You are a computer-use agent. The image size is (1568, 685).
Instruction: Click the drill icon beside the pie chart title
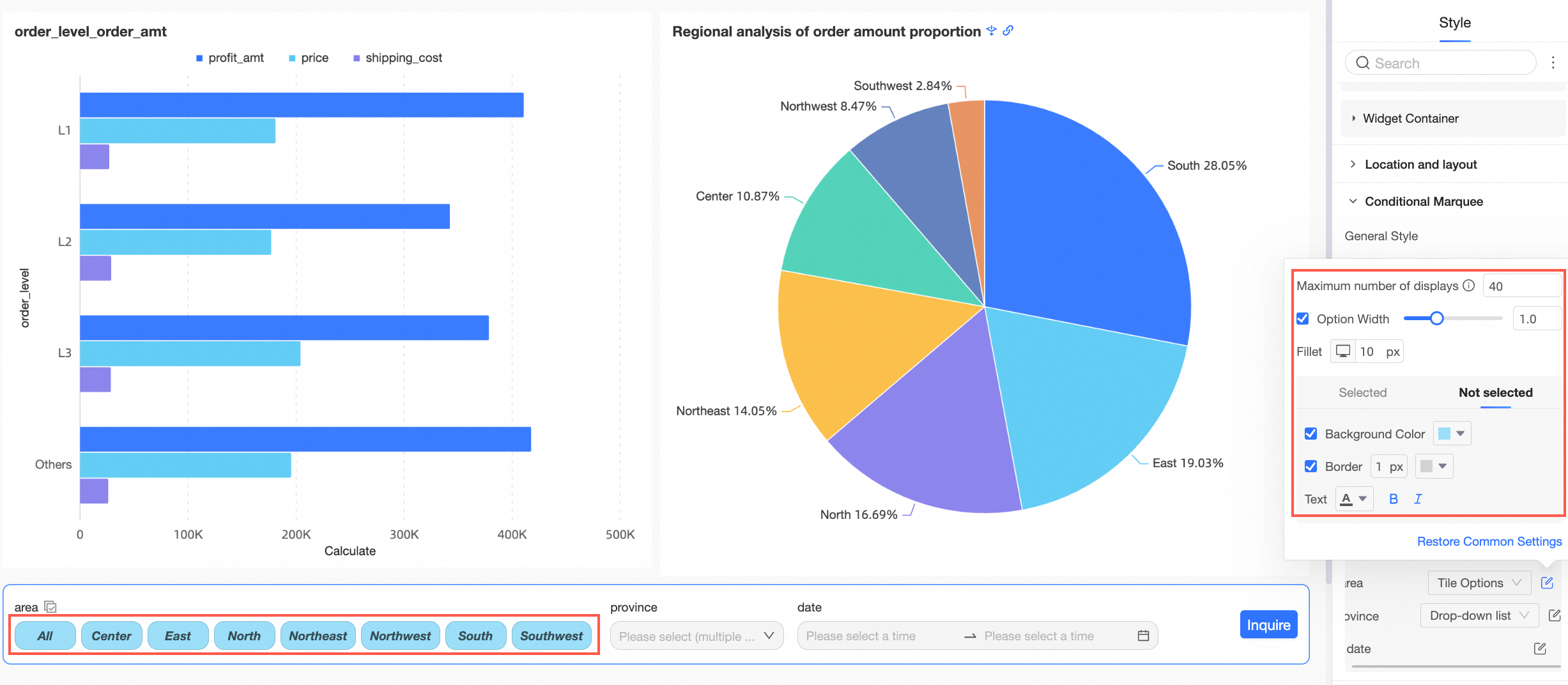tap(991, 31)
